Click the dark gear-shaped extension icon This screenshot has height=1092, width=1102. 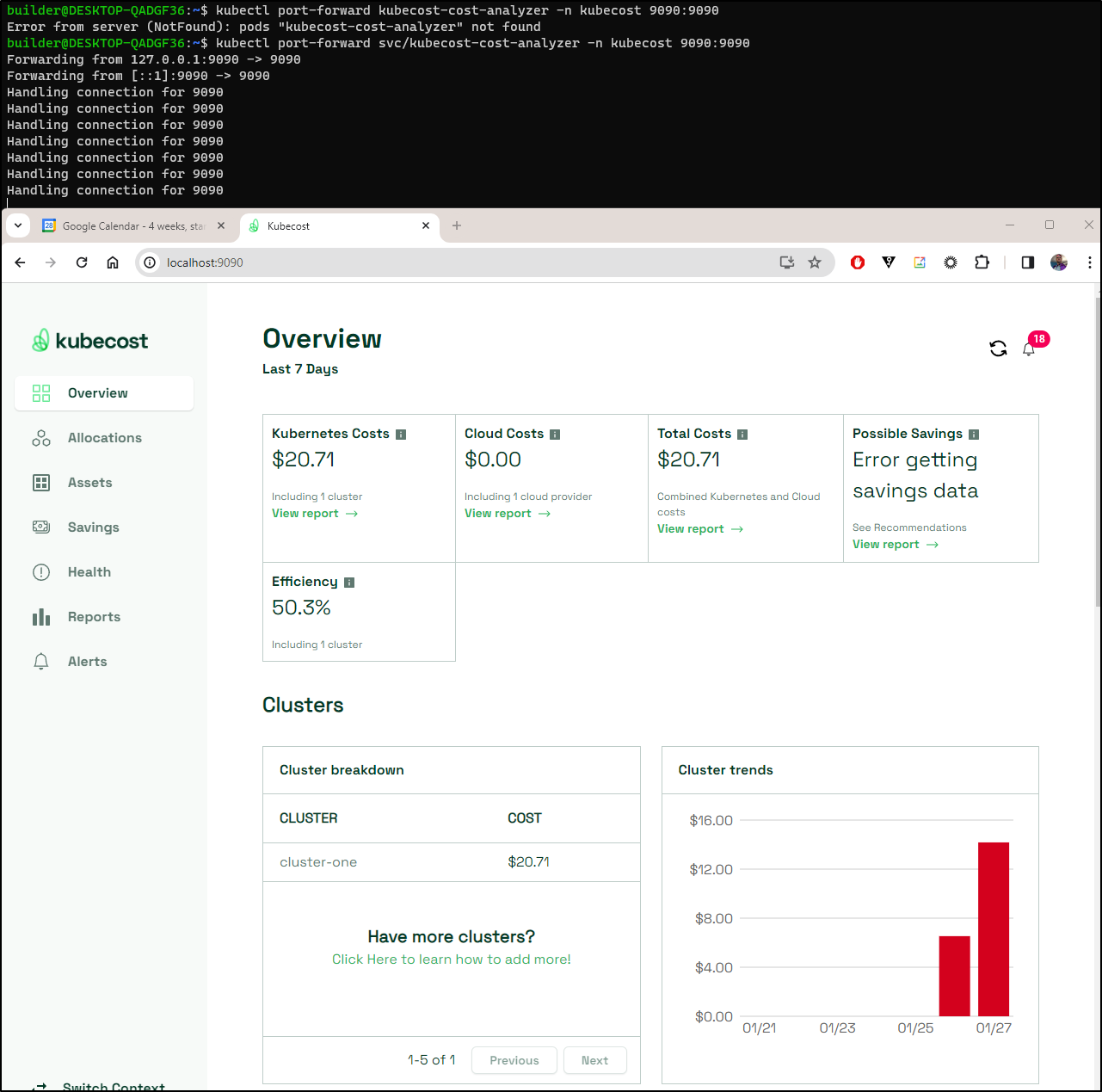tap(951, 262)
